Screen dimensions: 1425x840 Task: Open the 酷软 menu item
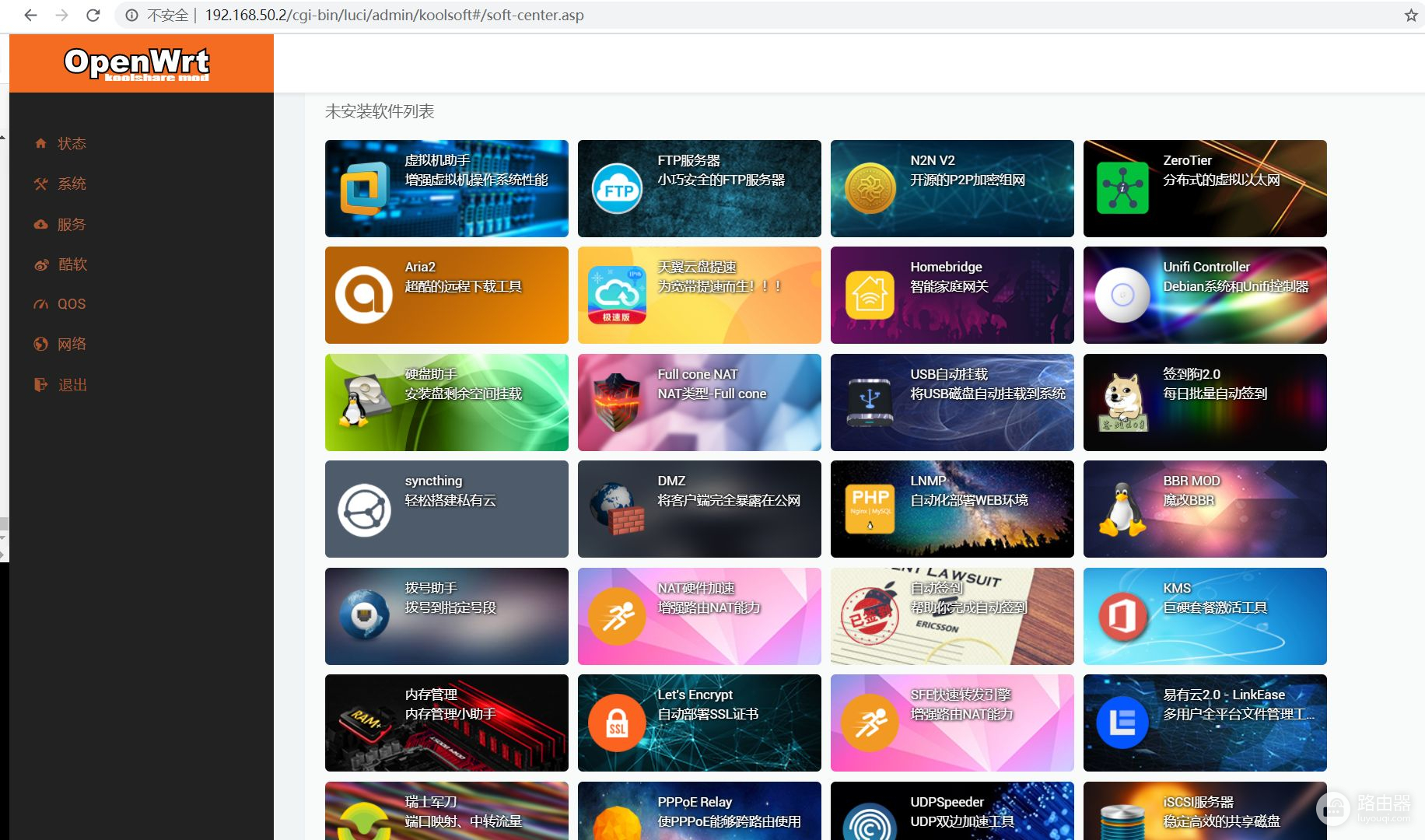[72, 264]
